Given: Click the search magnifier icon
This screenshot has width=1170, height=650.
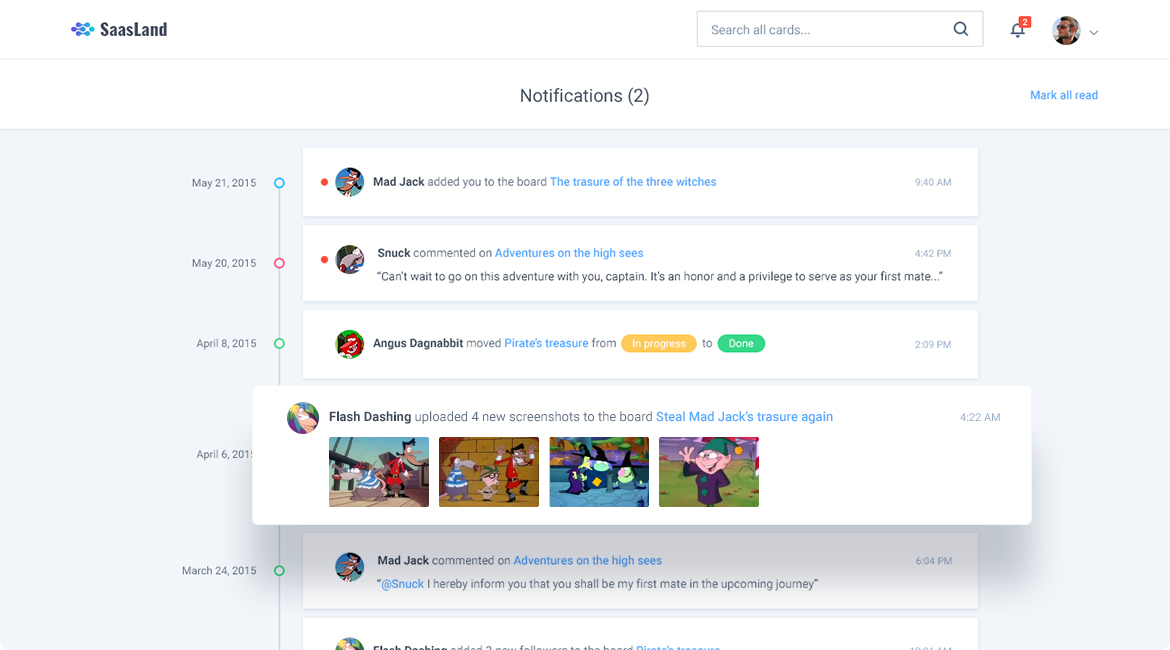Looking at the screenshot, I should (960, 29).
